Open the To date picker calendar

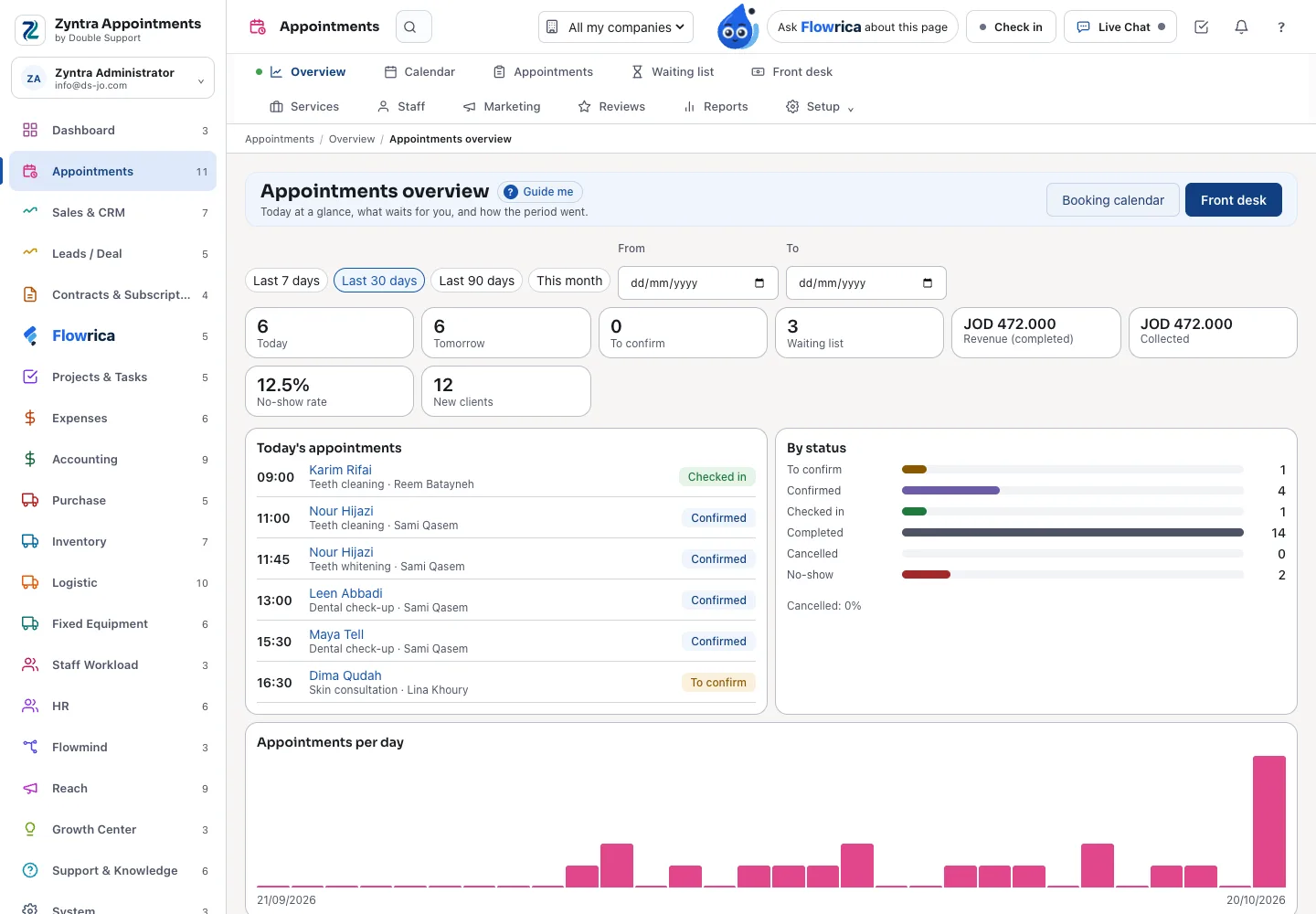(927, 283)
